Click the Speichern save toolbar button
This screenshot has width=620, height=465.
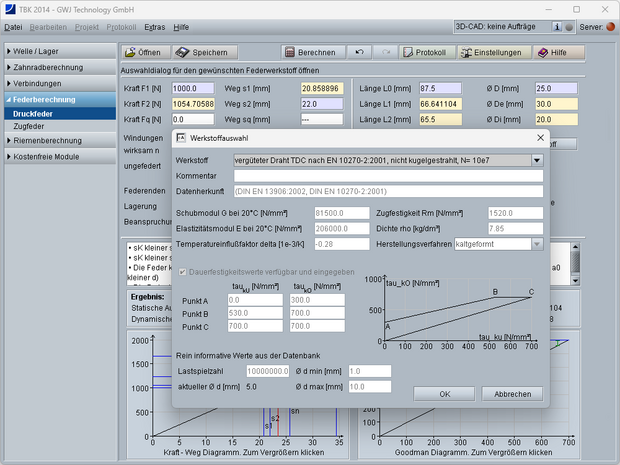tap(204, 52)
